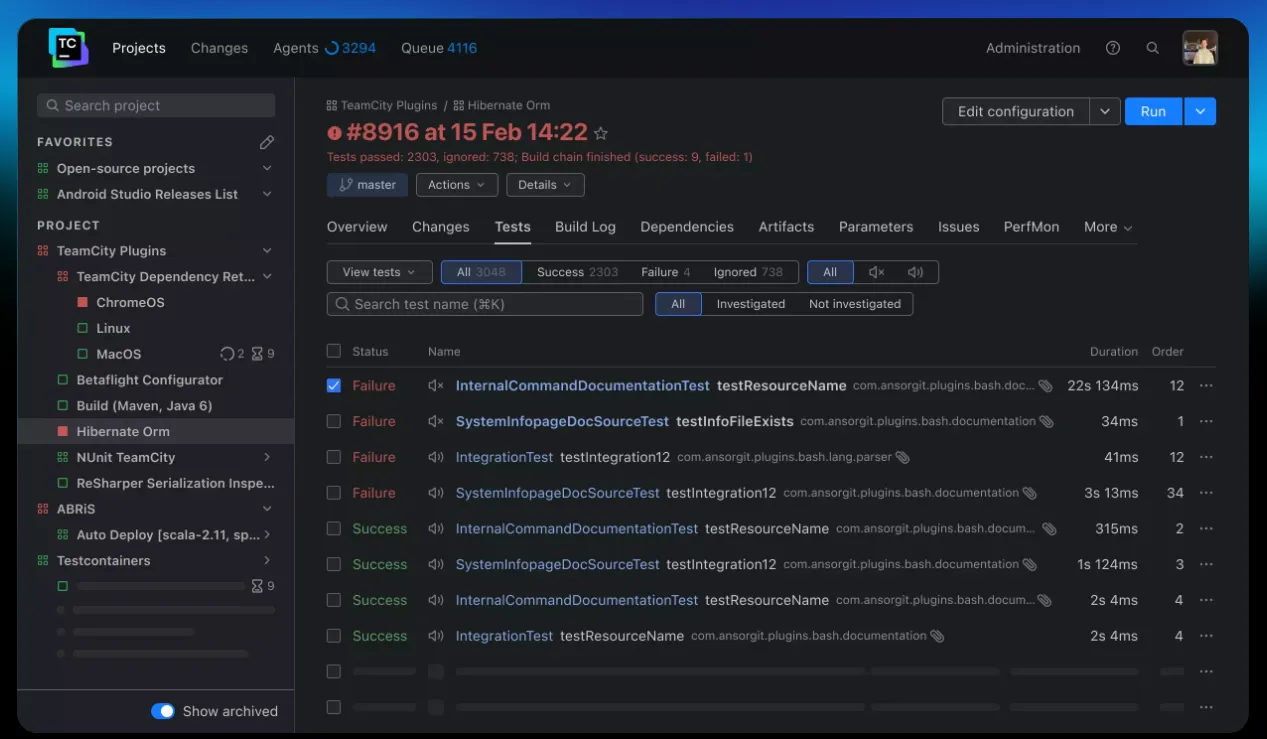Click mute icon on testInfoFileExists row
The image size is (1267, 739).
coord(436,422)
